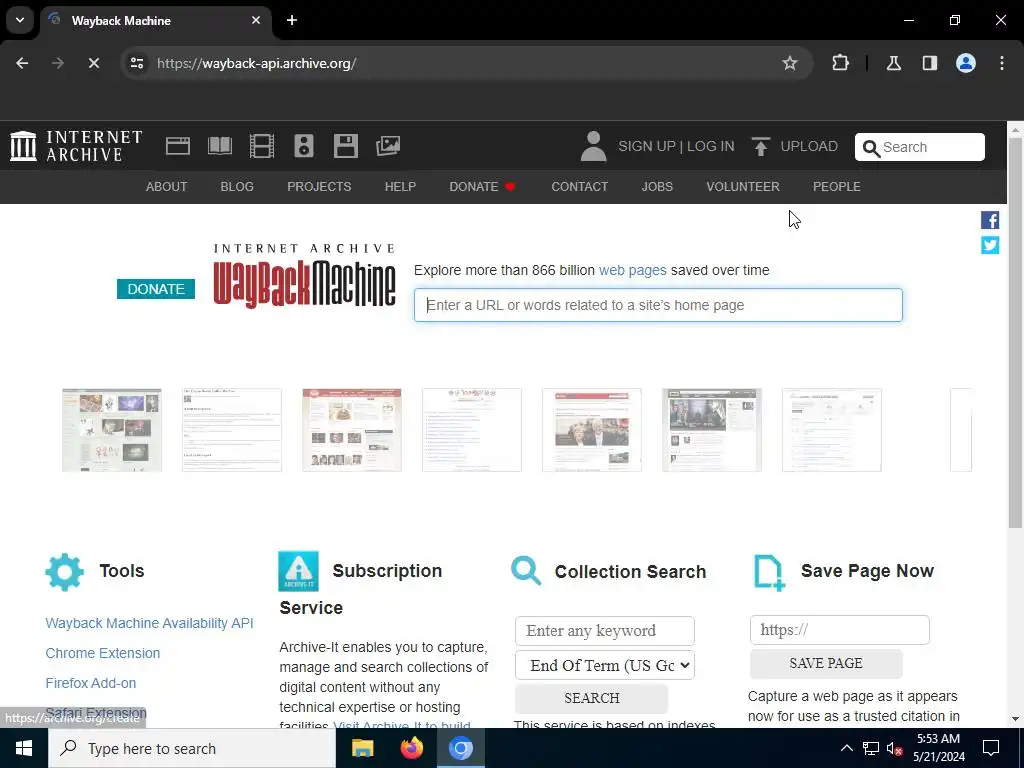Open the Audio speaker icon
1024x768 pixels.
coord(304,146)
